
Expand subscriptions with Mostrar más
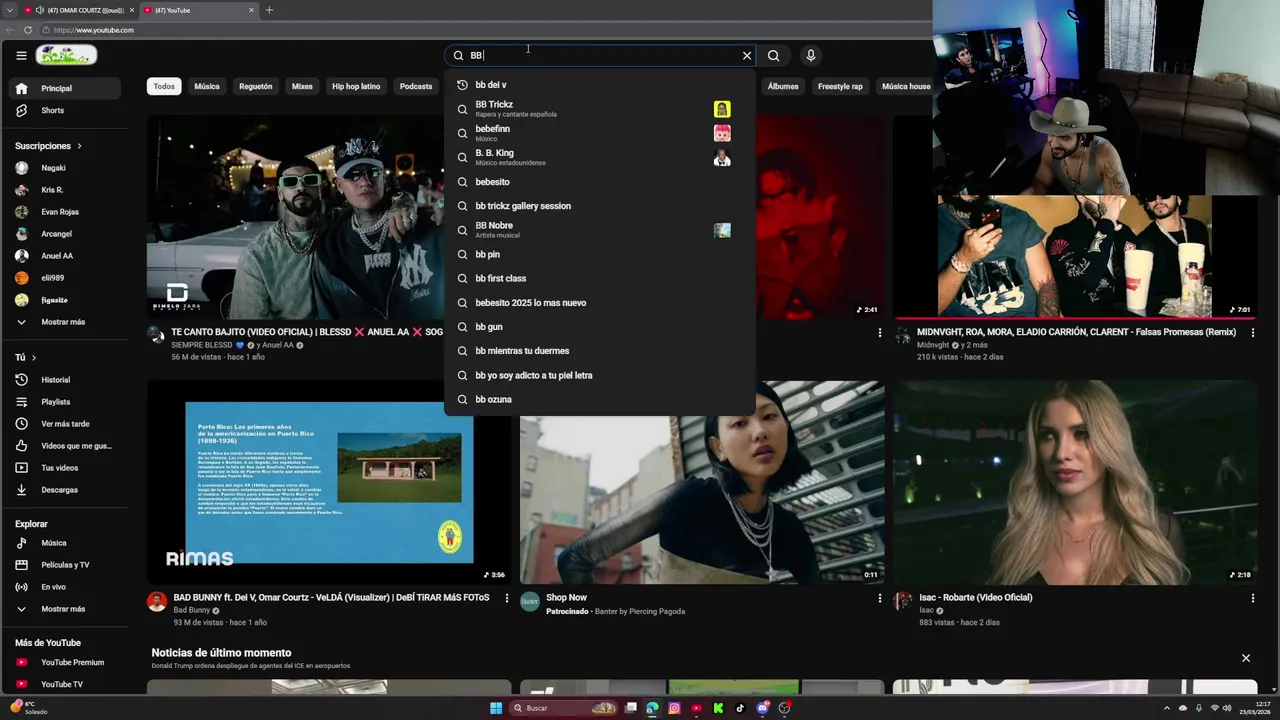[64, 322]
